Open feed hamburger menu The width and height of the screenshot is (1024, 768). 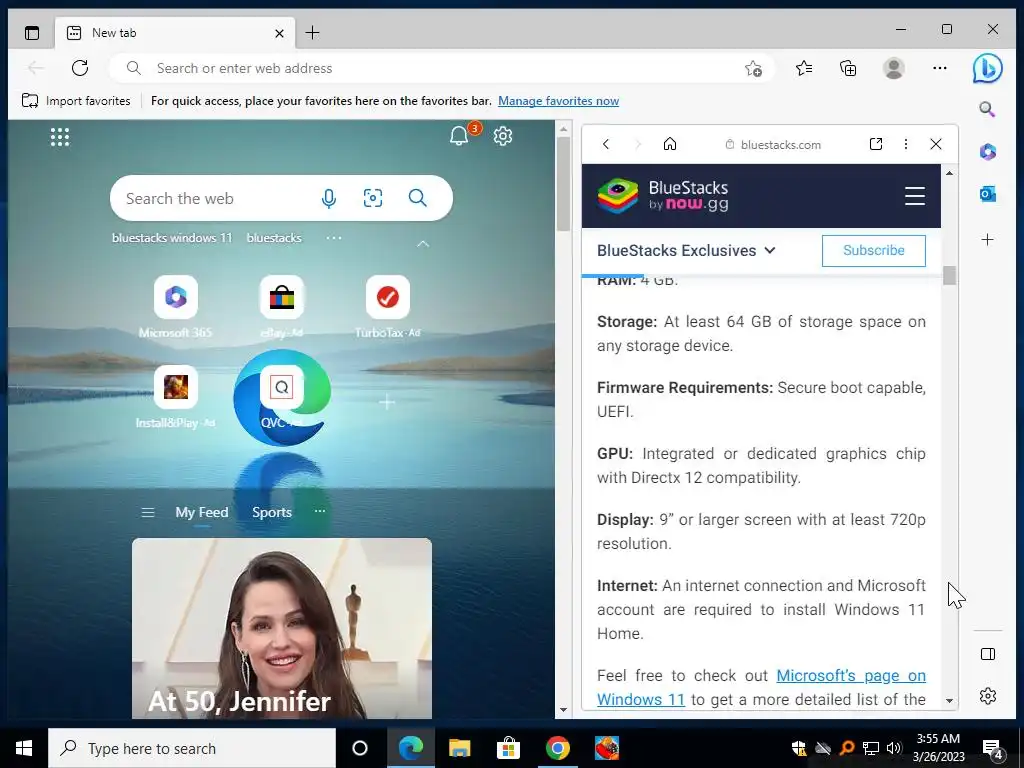tap(148, 513)
